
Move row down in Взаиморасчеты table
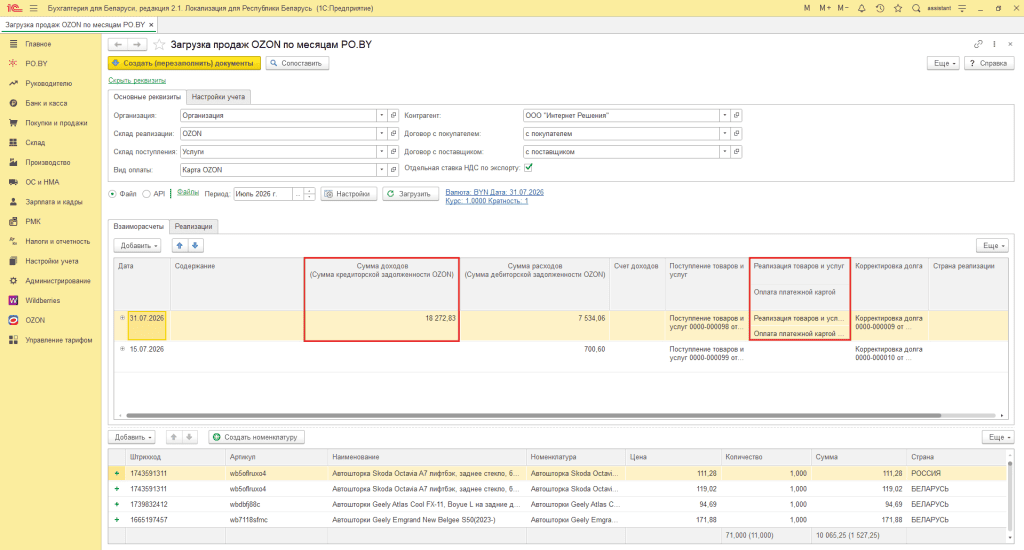click(195, 246)
